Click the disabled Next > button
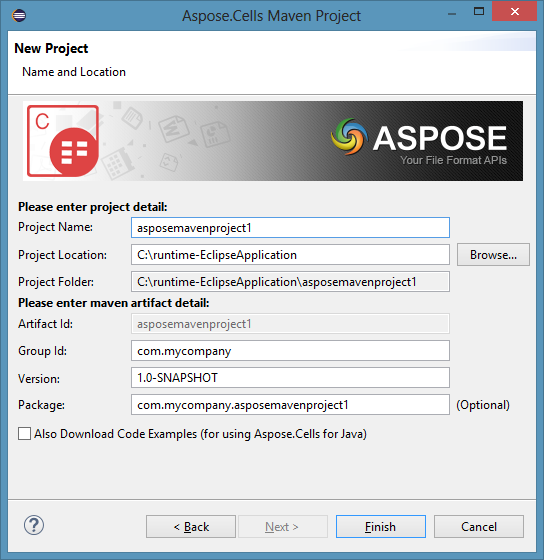This screenshot has width=544, height=560. point(283,526)
